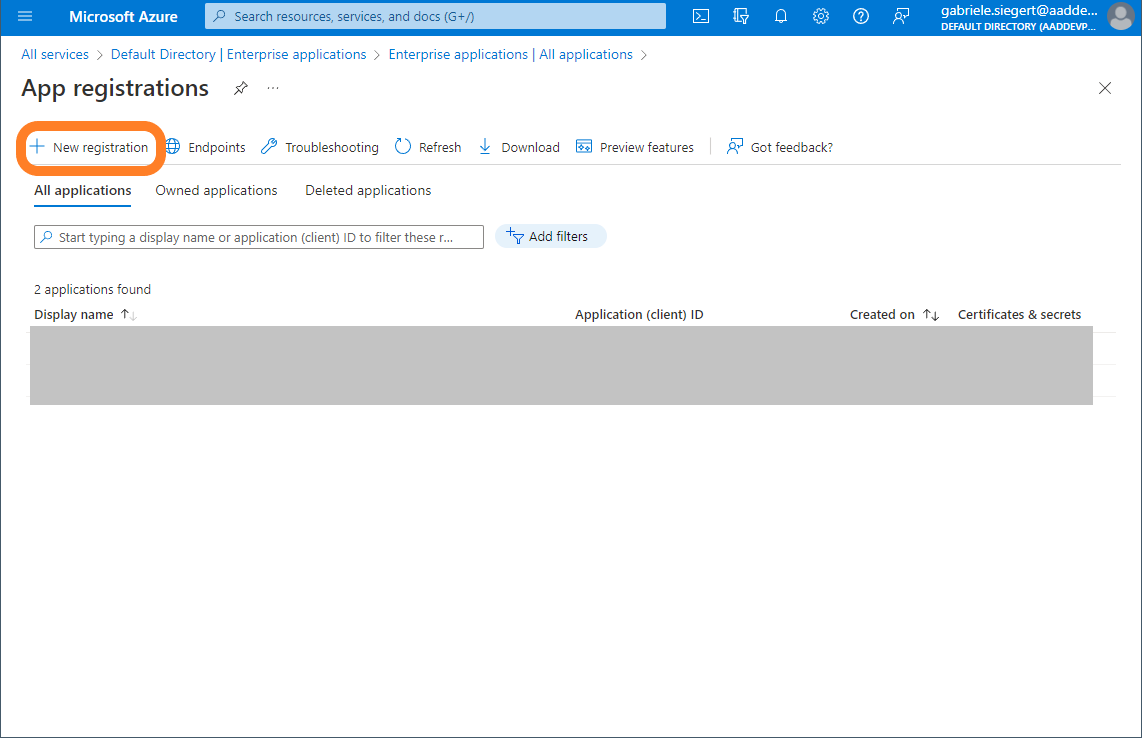This screenshot has width=1142, height=738.
Task: Open Troubleshooting from the toolbar
Action: pos(320,147)
